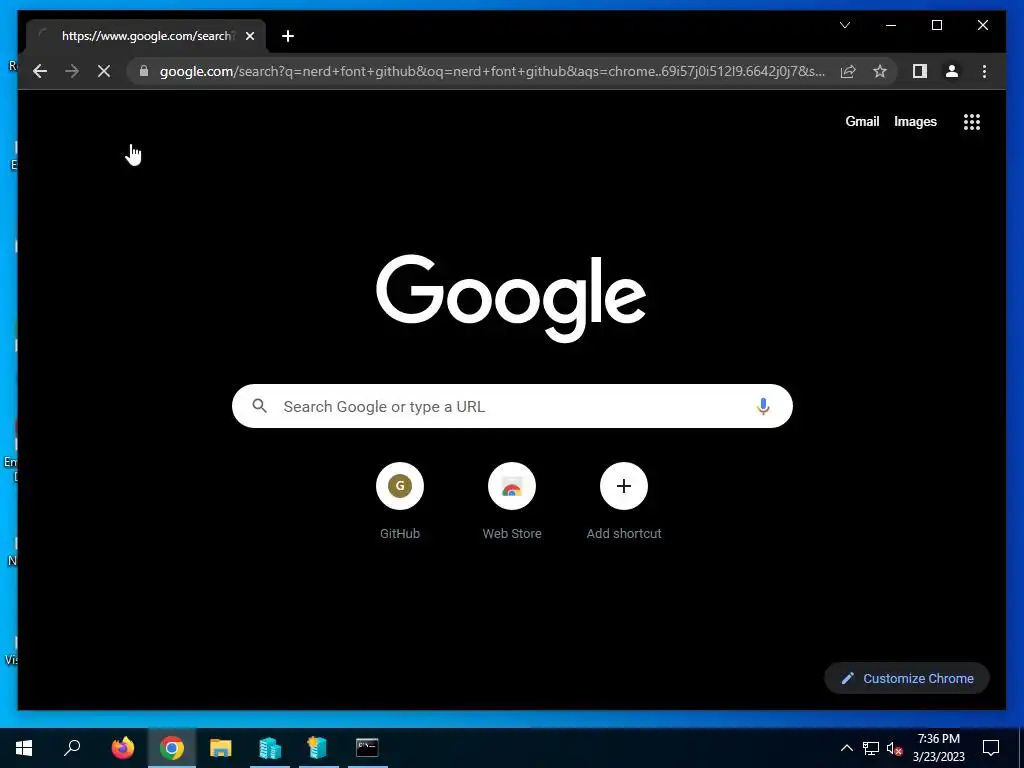This screenshot has height=768, width=1024.
Task: Open a new tab with plus button
Action: [x=287, y=36]
